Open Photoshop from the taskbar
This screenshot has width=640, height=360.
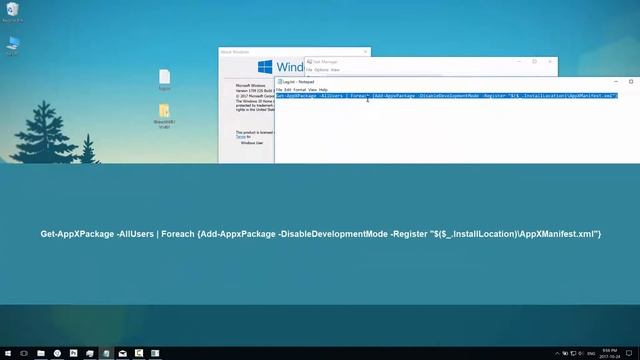(73, 353)
